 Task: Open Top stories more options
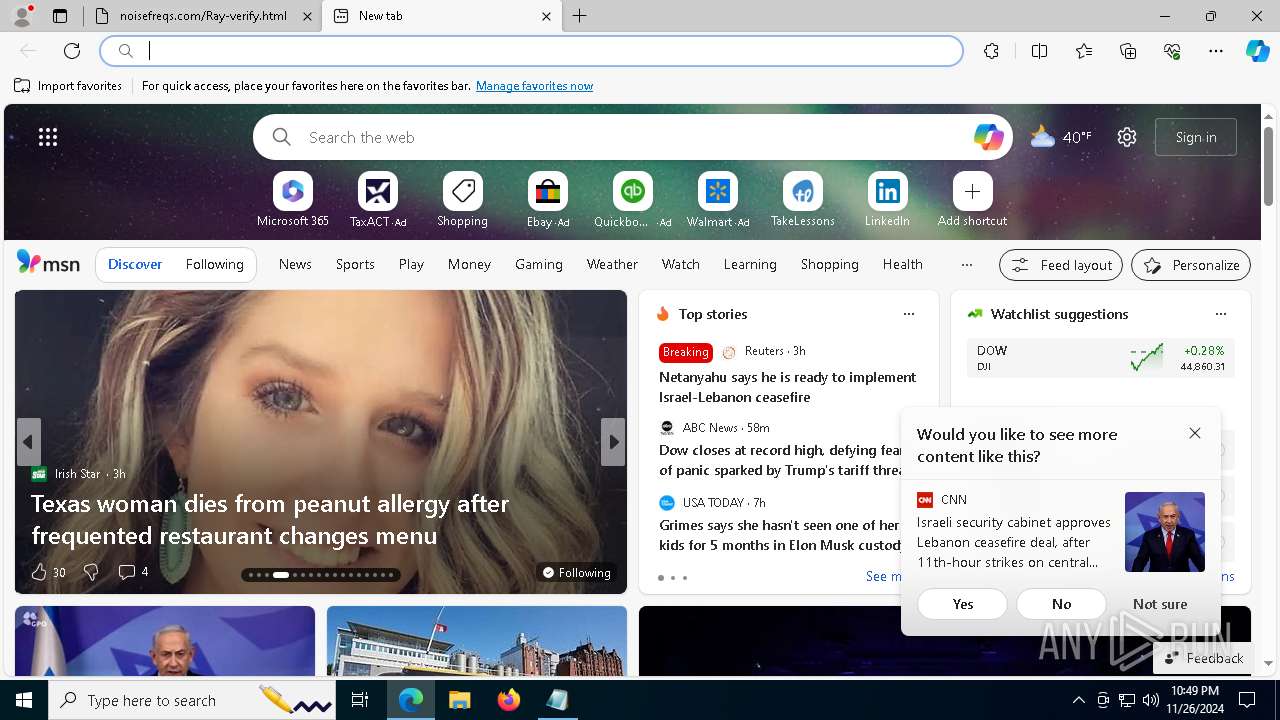(x=909, y=314)
